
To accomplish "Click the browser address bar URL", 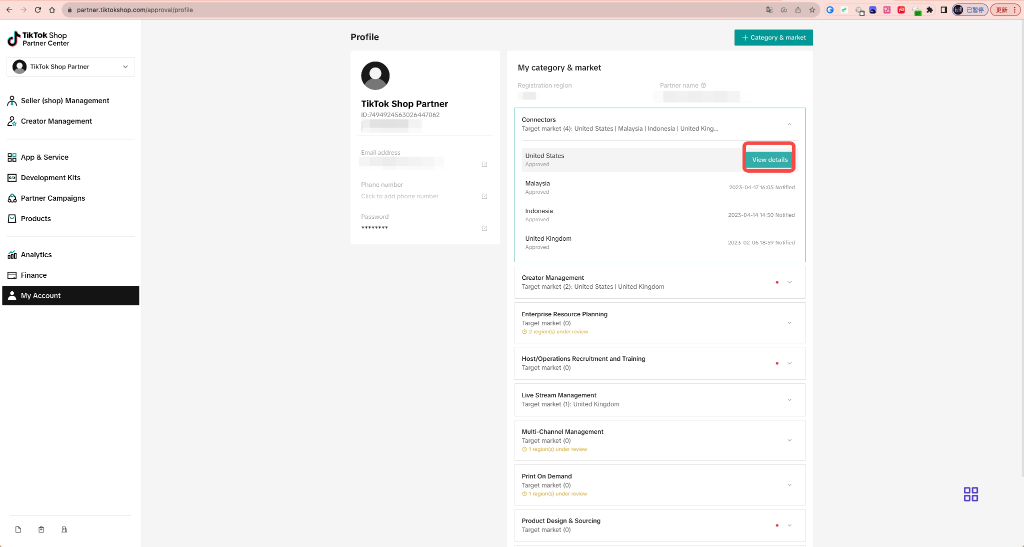I will 135,10.
